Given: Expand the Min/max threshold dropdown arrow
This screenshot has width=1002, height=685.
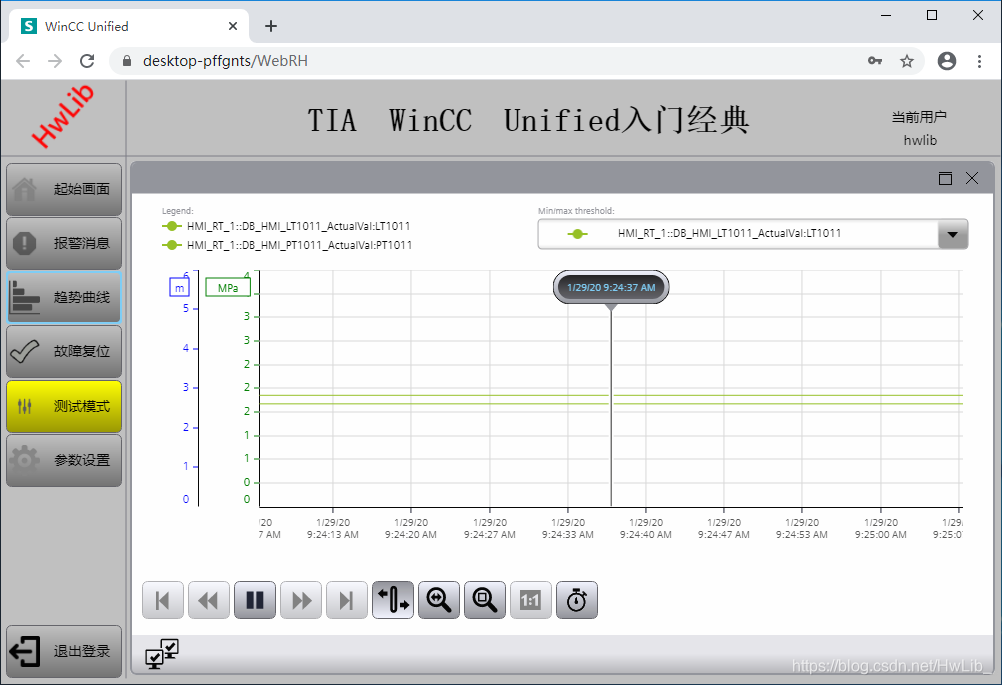Looking at the screenshot, I should click(952, 234).
